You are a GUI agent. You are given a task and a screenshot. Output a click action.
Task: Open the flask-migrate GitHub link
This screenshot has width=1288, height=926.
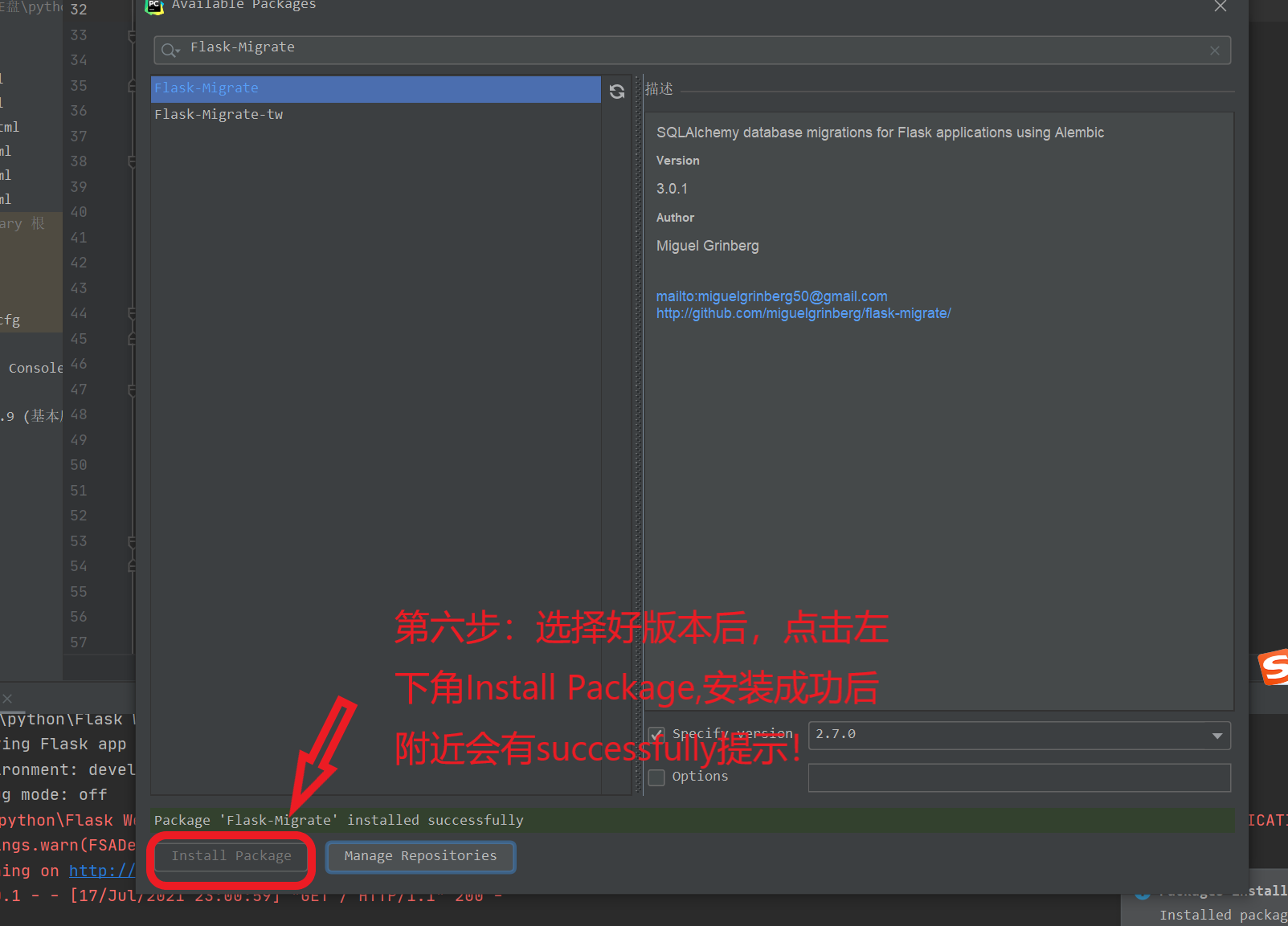[803, 313]
